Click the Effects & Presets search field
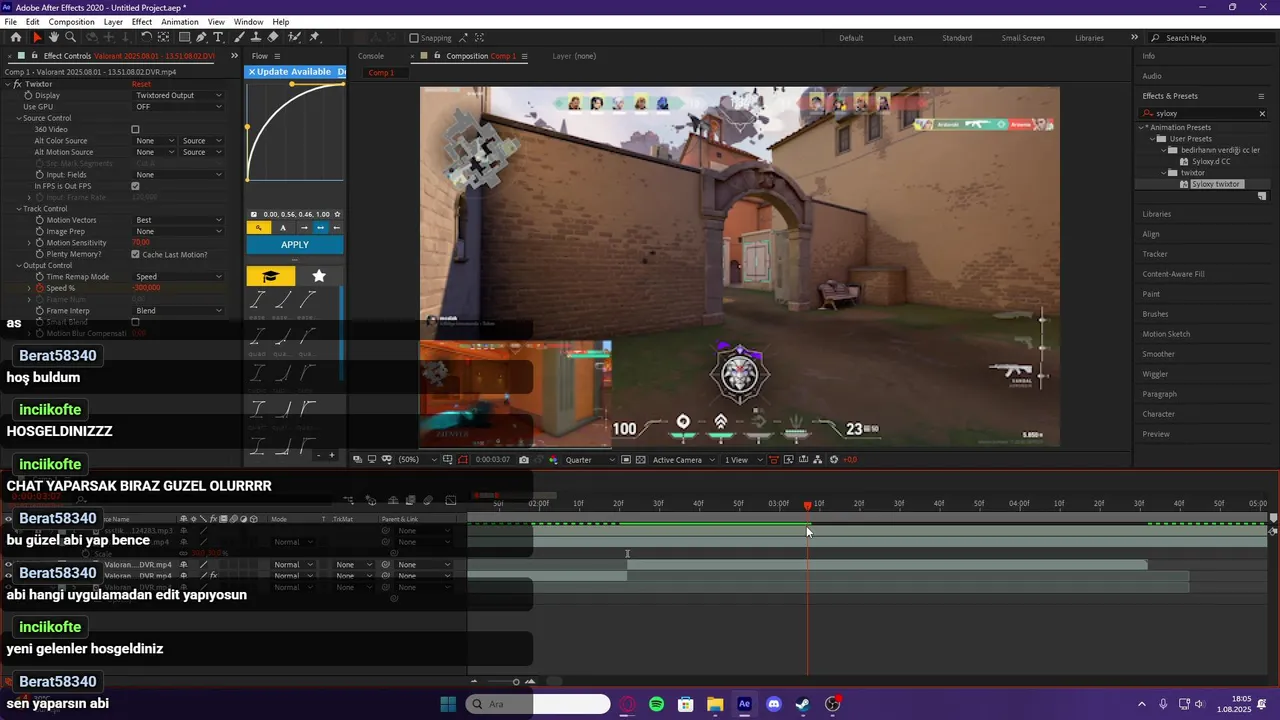 [1205, 113]
